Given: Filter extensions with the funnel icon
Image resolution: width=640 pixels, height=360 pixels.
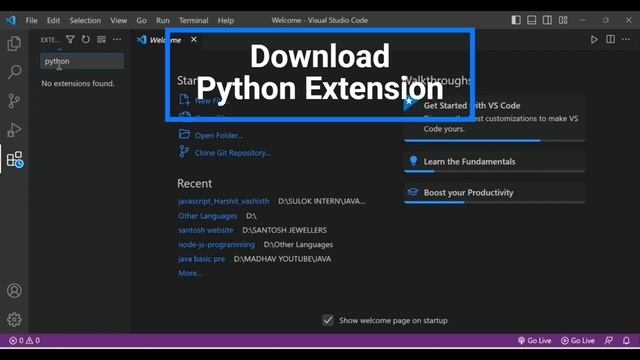Looking at the screenshot, I should 70,40.
